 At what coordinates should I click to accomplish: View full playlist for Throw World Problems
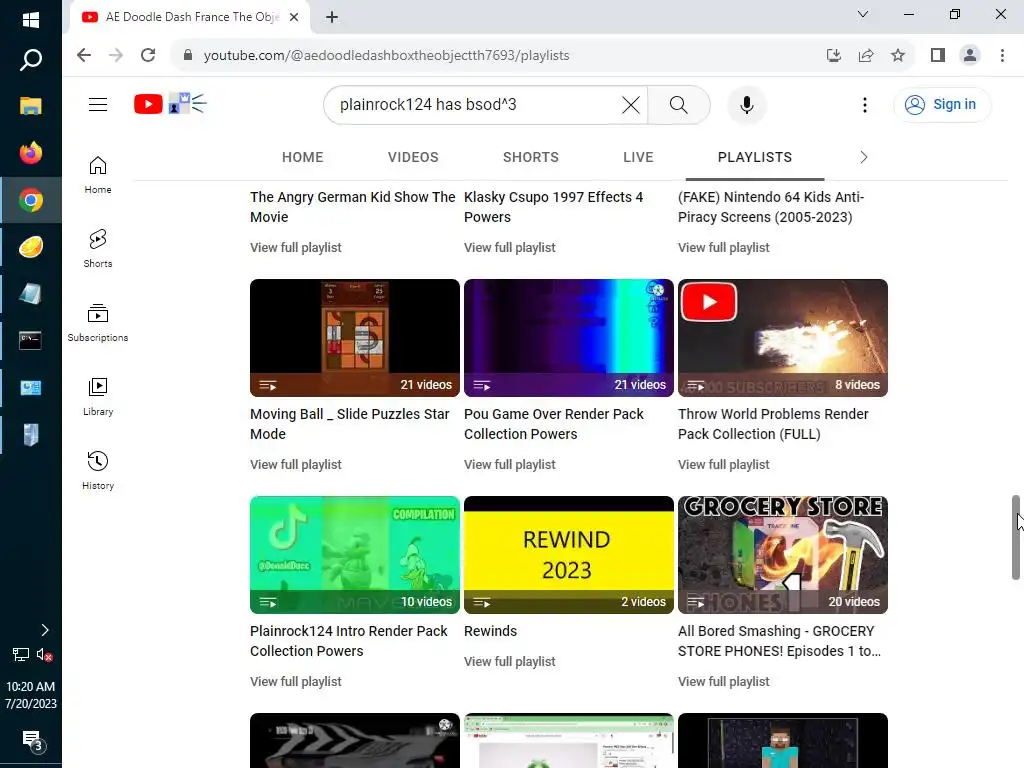[724, 464]
